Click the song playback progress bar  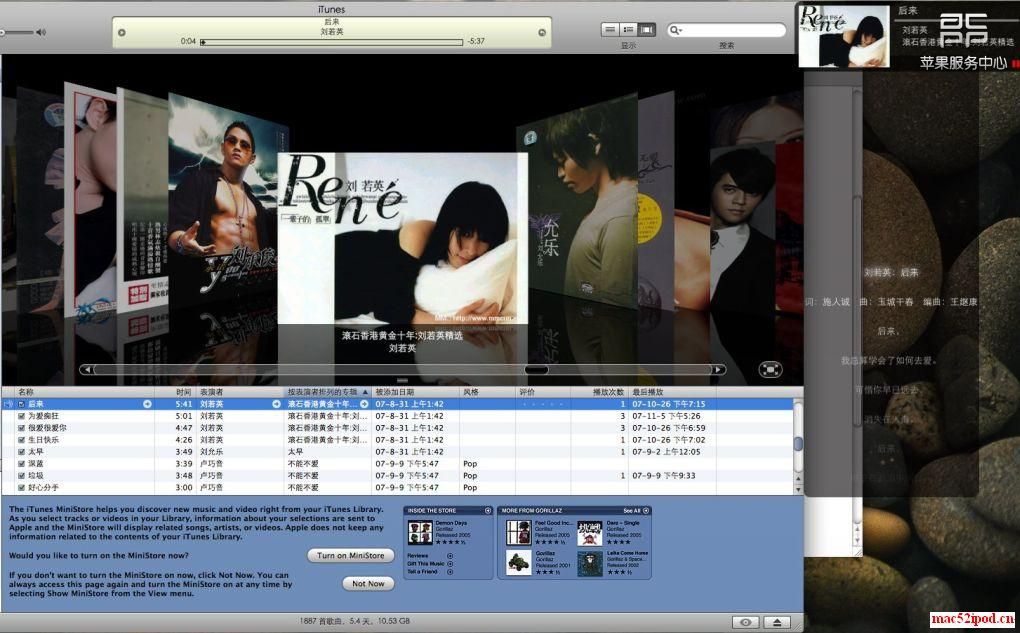point(332,42)
